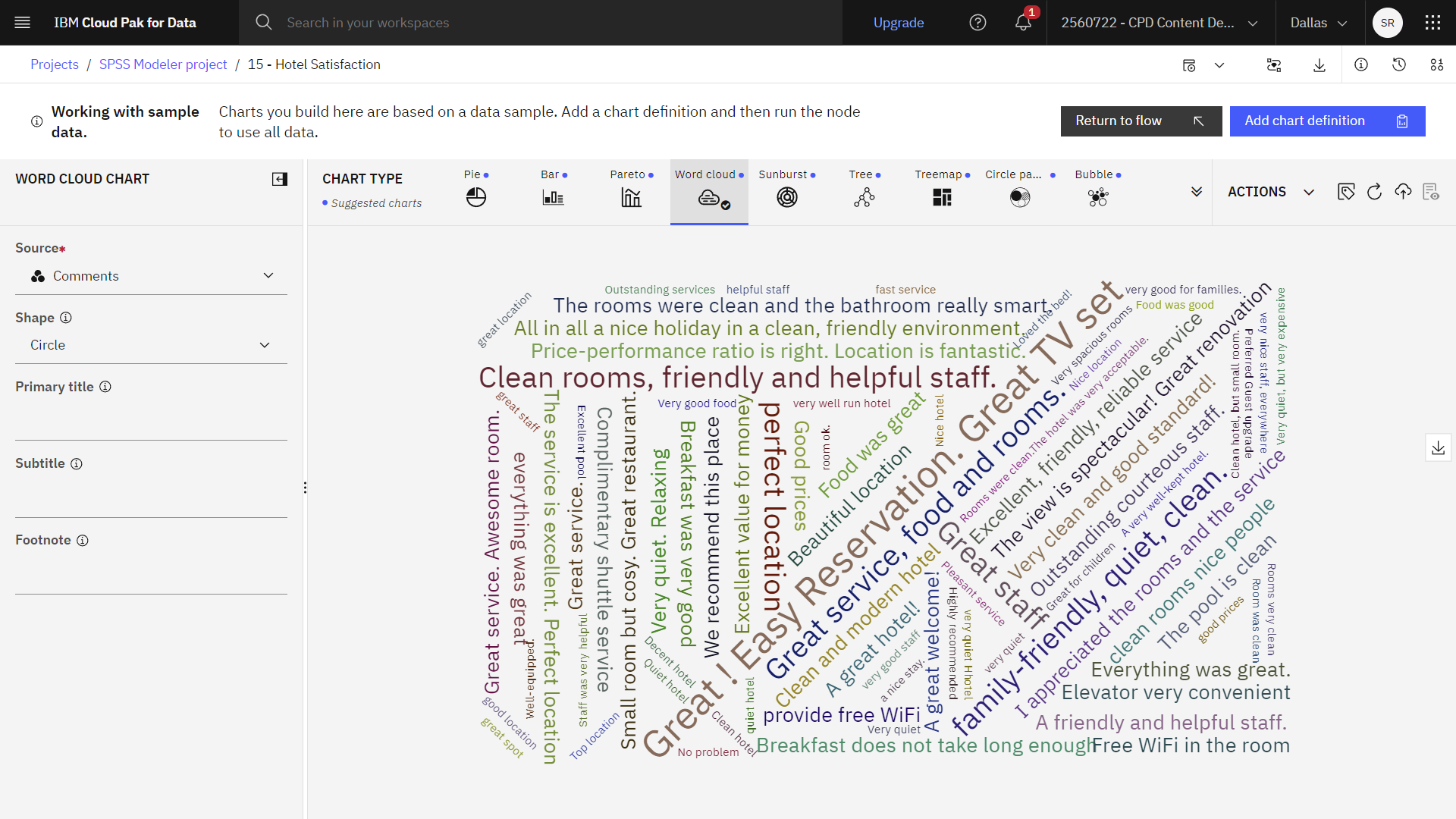This screenshot has width=1456, height=819.
Task: Click the download icon in project toolbar
Action: (1319, 65)
